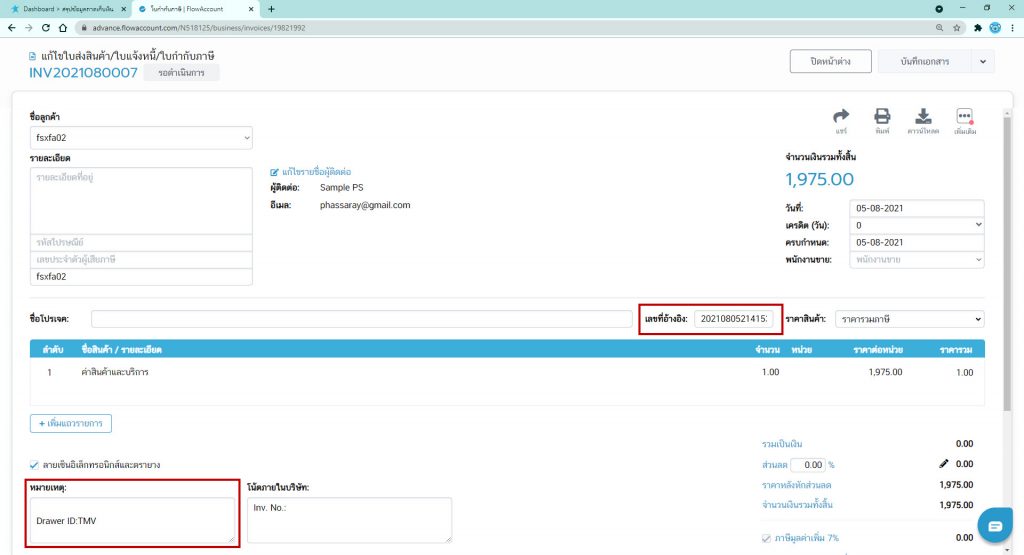Click the reference number input field
This screenshot has height=555, width=1024.
(734, 319)
